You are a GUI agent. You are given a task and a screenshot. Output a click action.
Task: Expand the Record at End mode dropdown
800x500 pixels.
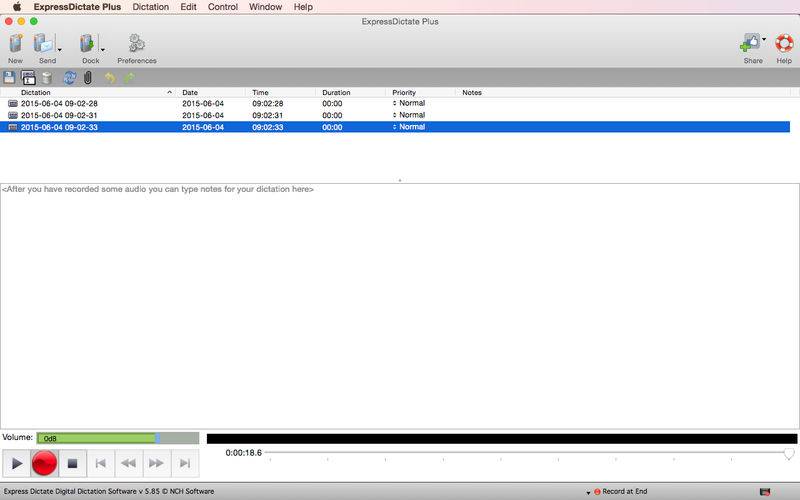[588, 492]
